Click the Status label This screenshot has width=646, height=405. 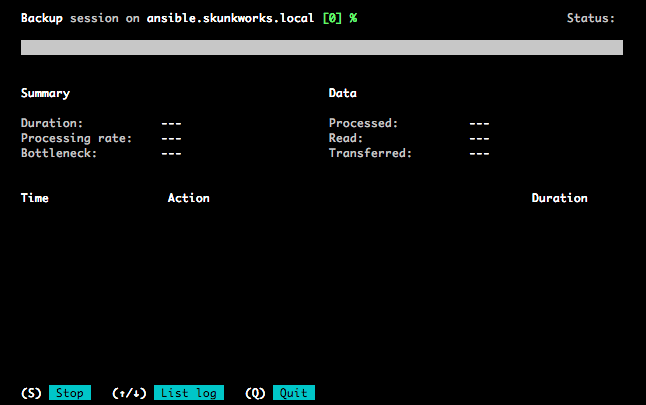(590, 18)
